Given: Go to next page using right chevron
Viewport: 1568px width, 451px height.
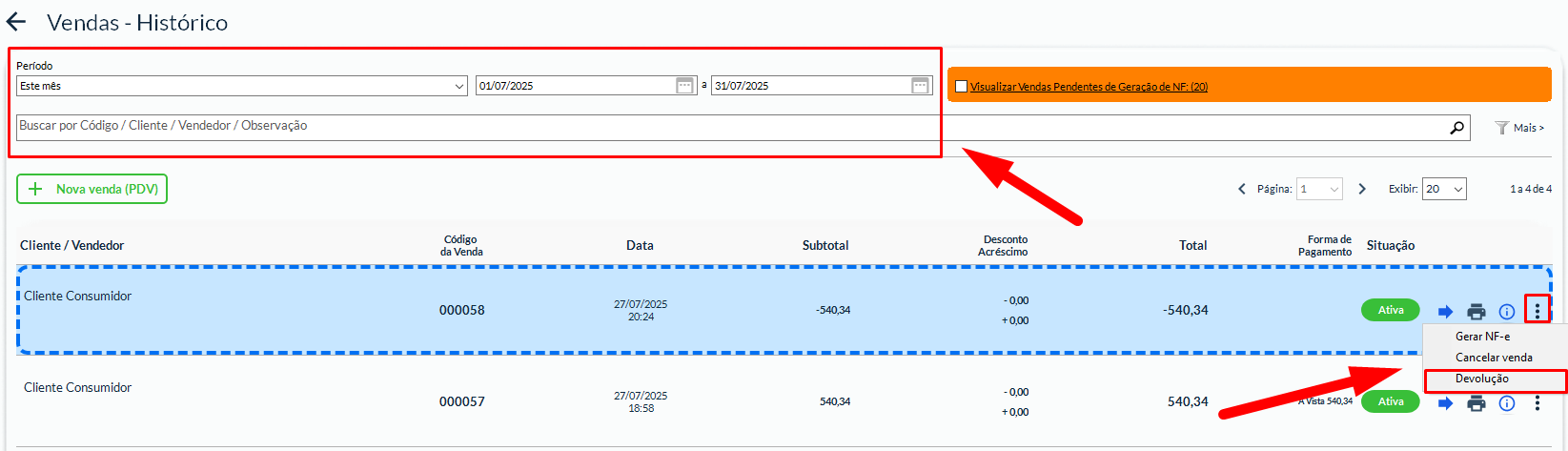Looking at the screenshot, I should coord(1362,189).
